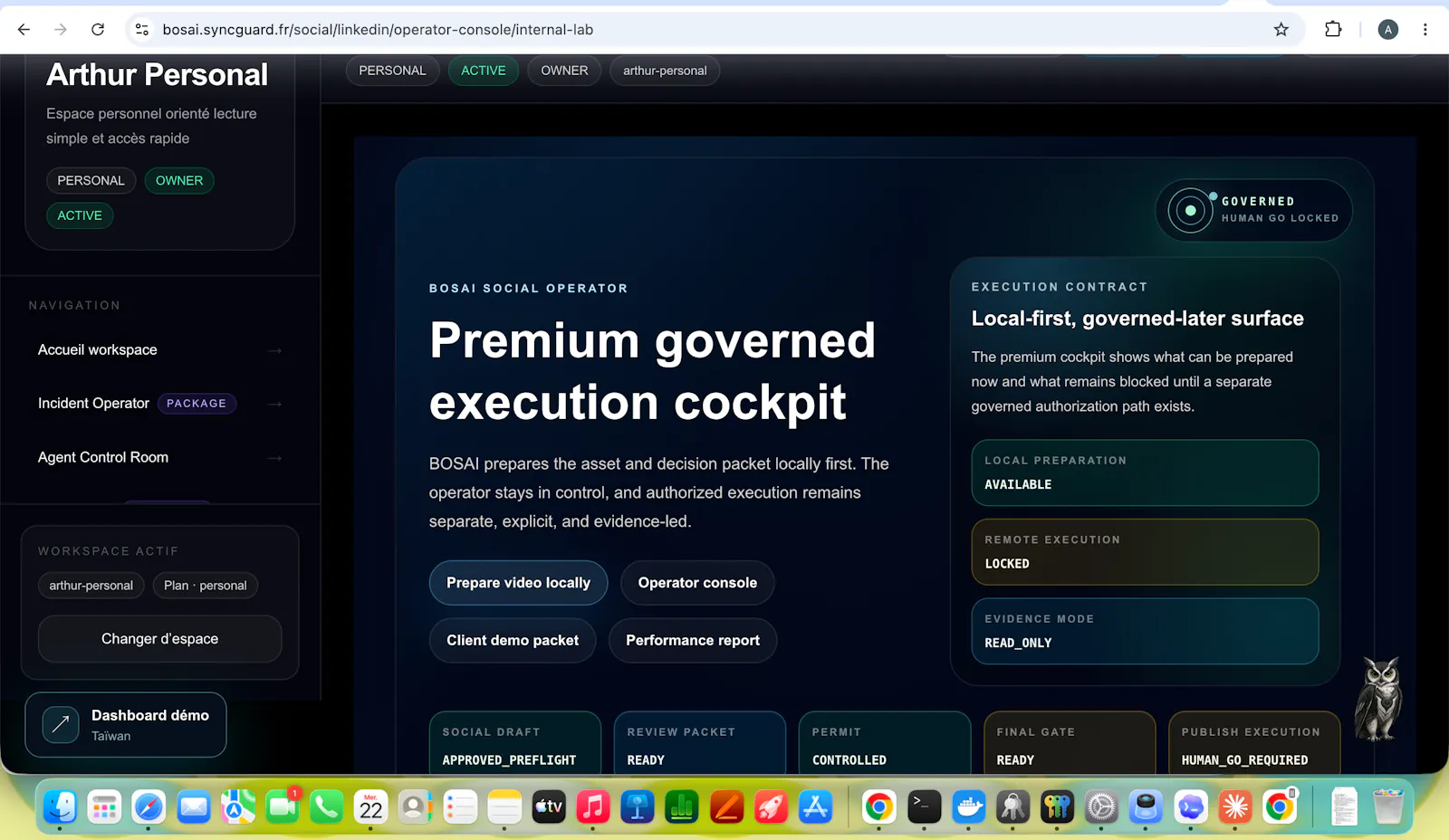Open Finder from the dock

(x=60, y=807)
